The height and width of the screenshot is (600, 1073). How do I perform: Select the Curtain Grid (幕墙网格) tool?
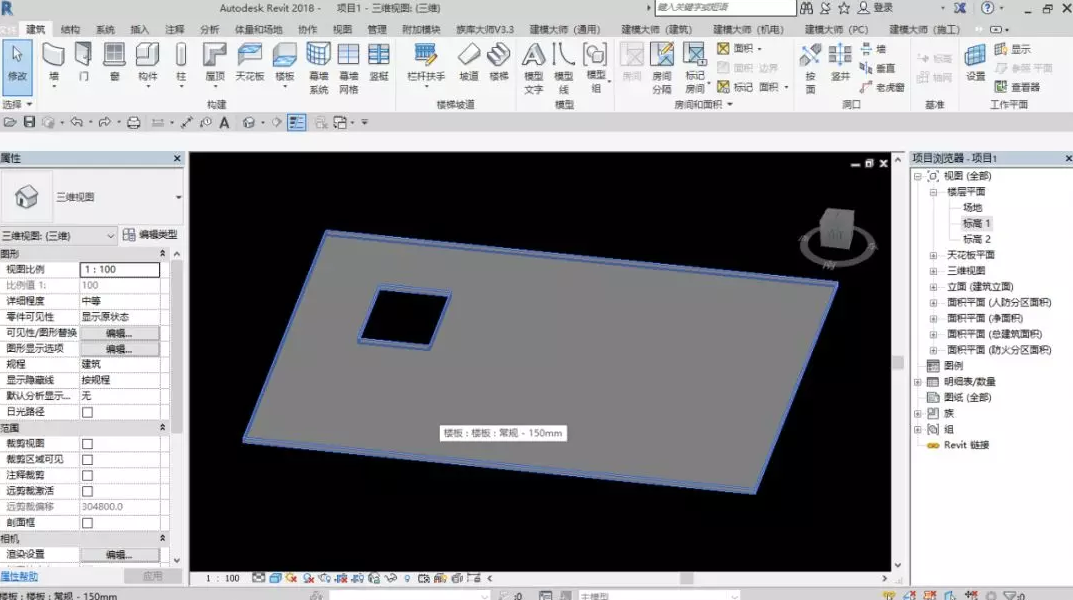[x=348, y=68]
